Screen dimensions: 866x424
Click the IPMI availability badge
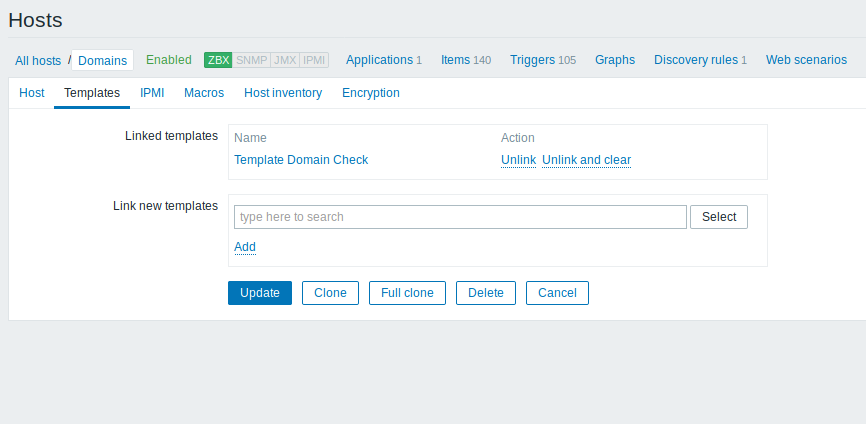[314, 60]
